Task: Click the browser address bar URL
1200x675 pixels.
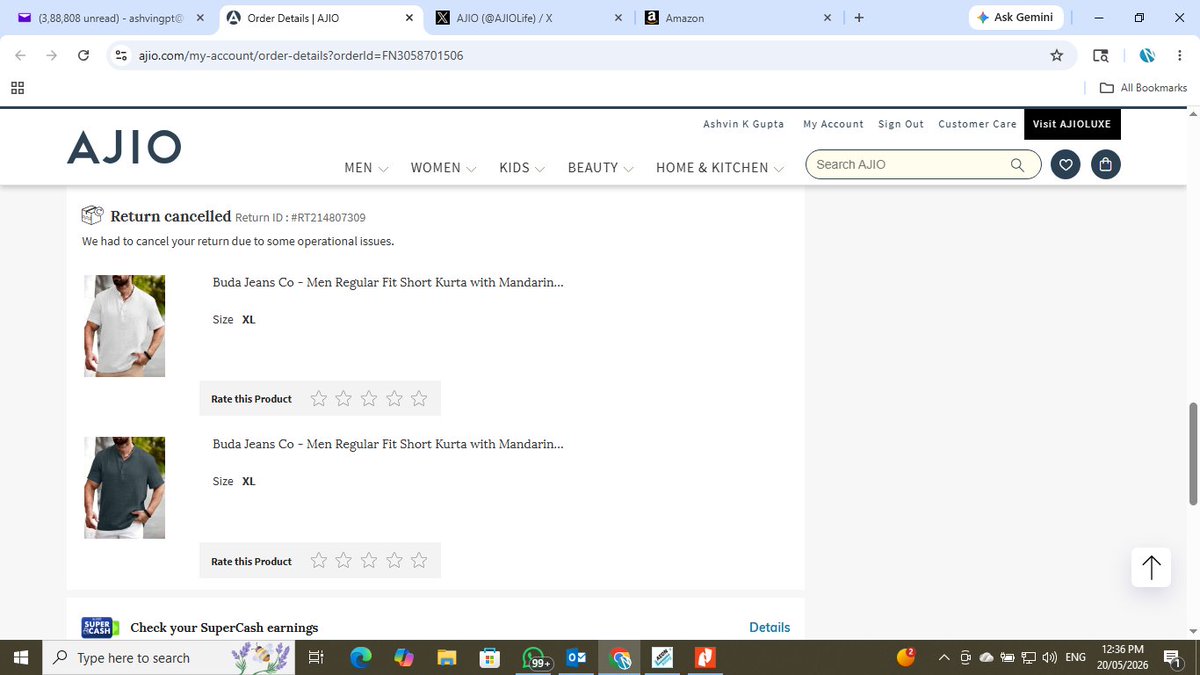Action: coord(301,56)
